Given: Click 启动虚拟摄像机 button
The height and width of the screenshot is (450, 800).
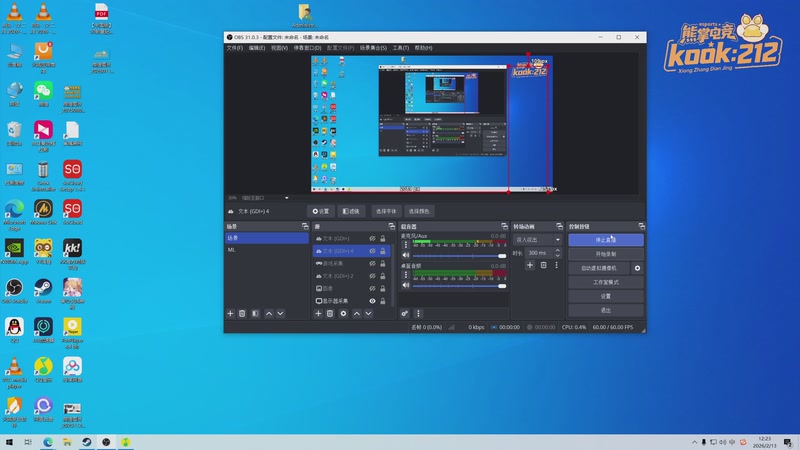Looking at the screenshot, I should tap(599, 268).
